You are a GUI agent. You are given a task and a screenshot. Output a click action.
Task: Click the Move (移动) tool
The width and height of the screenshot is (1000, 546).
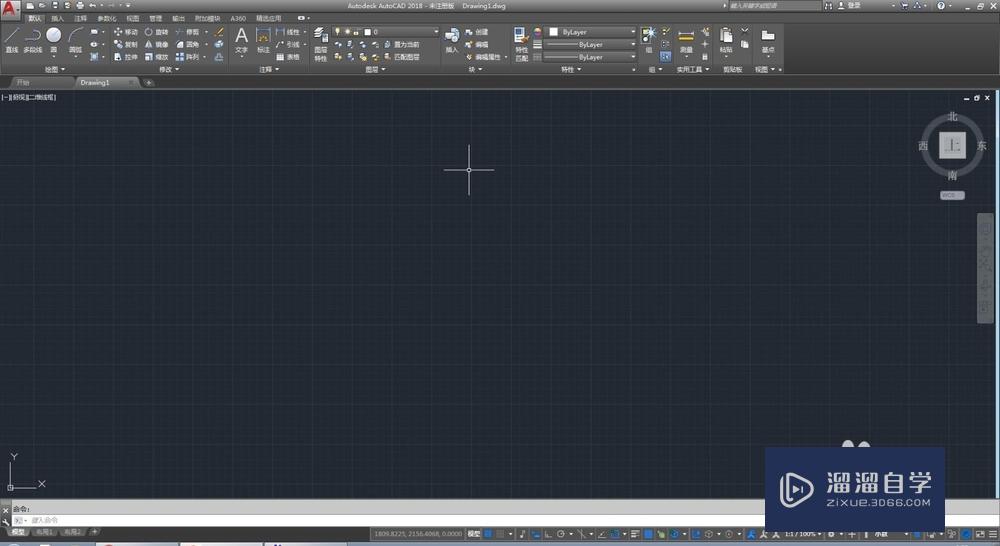click(126, 32)
